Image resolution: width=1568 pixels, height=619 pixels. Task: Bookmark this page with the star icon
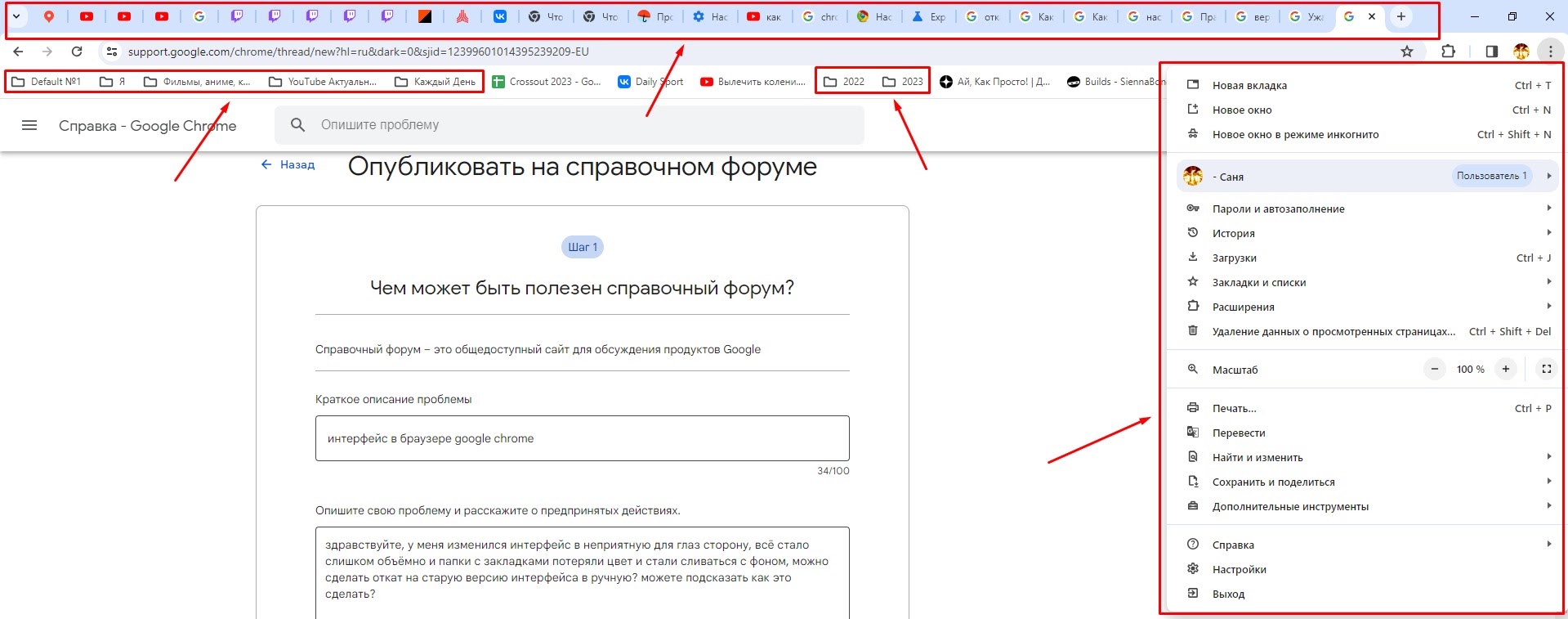[x=1407, y=52]
